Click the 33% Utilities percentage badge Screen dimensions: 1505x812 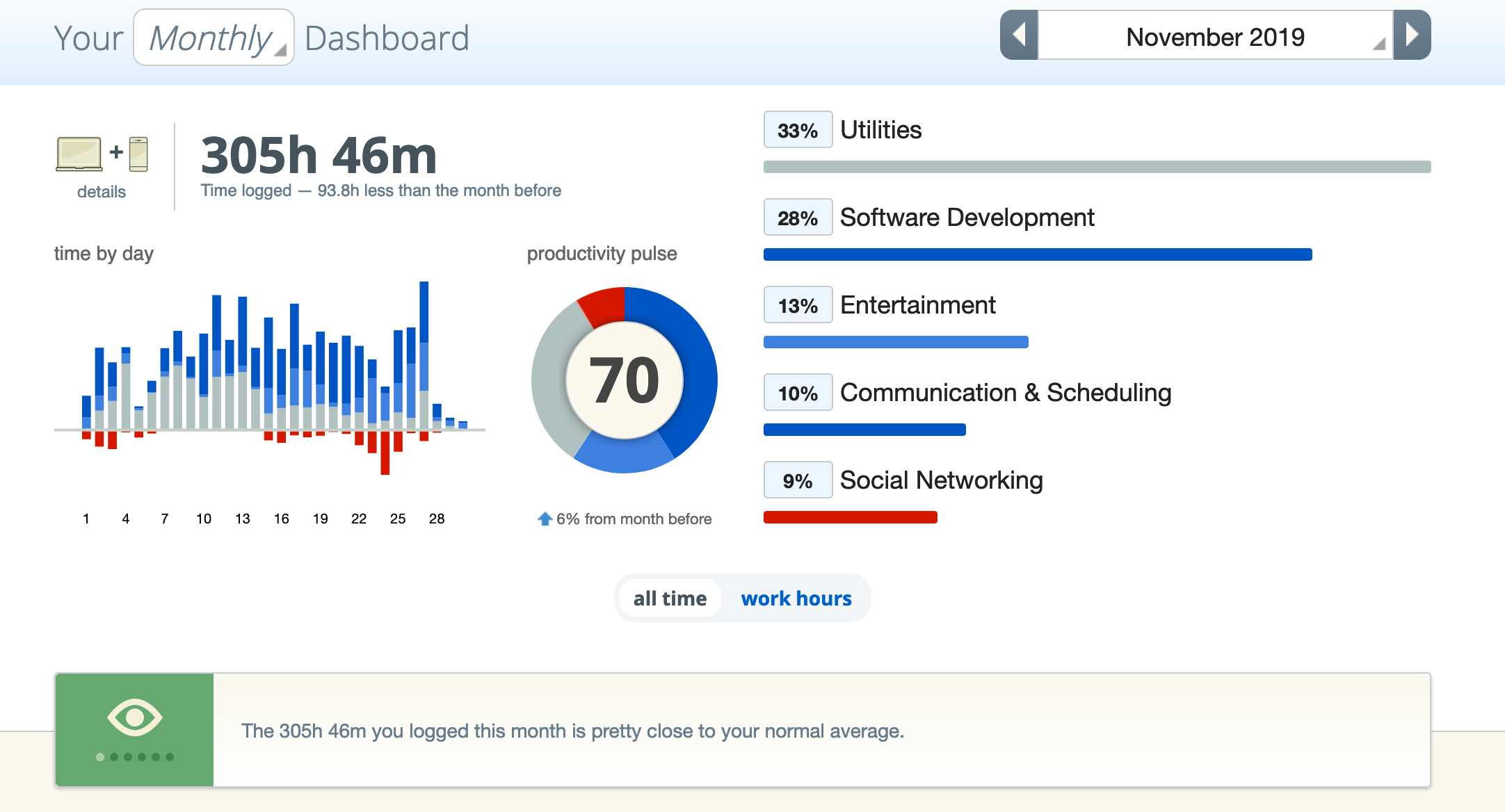point(798,130)
